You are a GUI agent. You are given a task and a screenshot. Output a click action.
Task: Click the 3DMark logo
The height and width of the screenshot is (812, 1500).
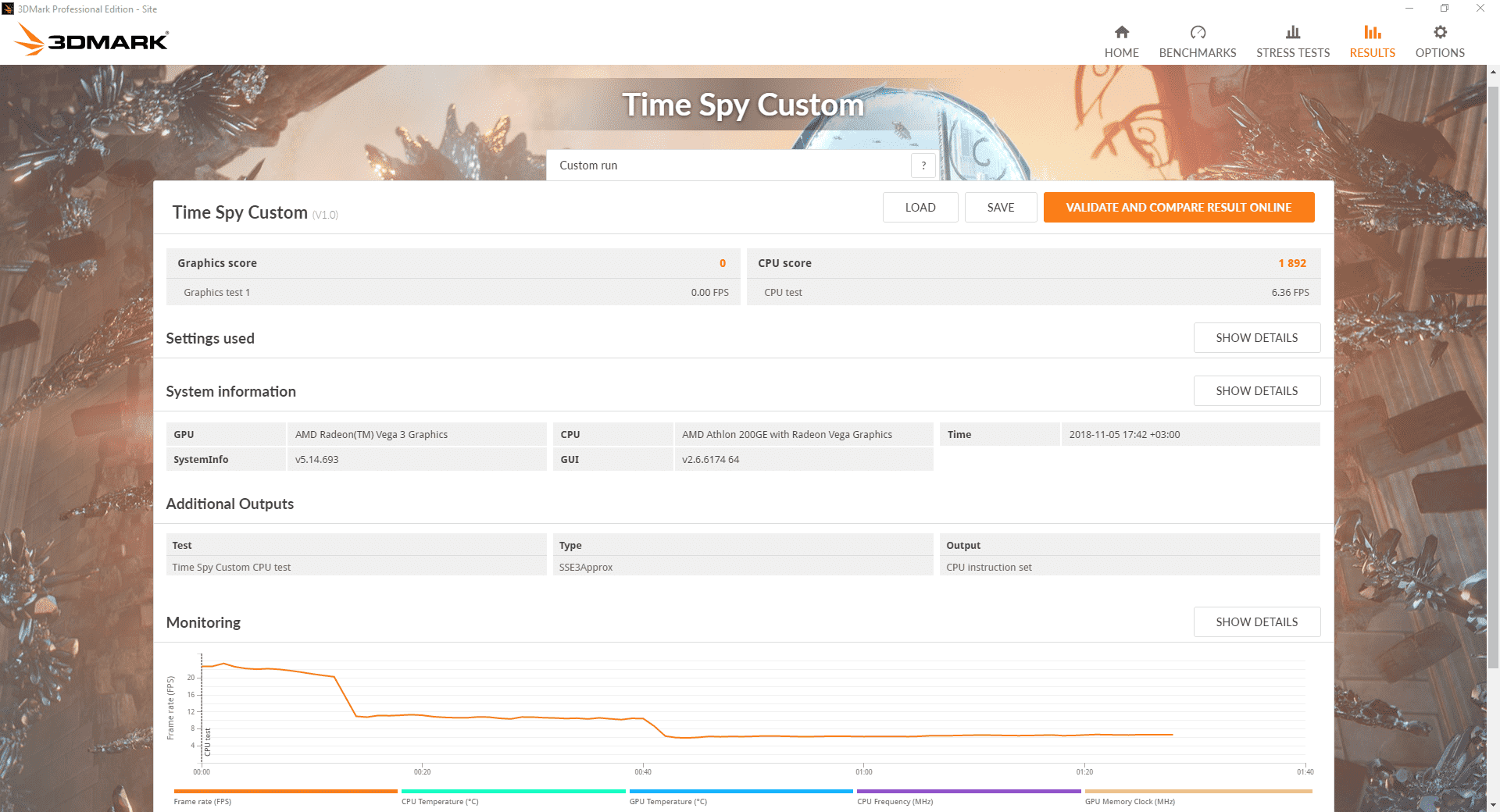tap(92, 39)
